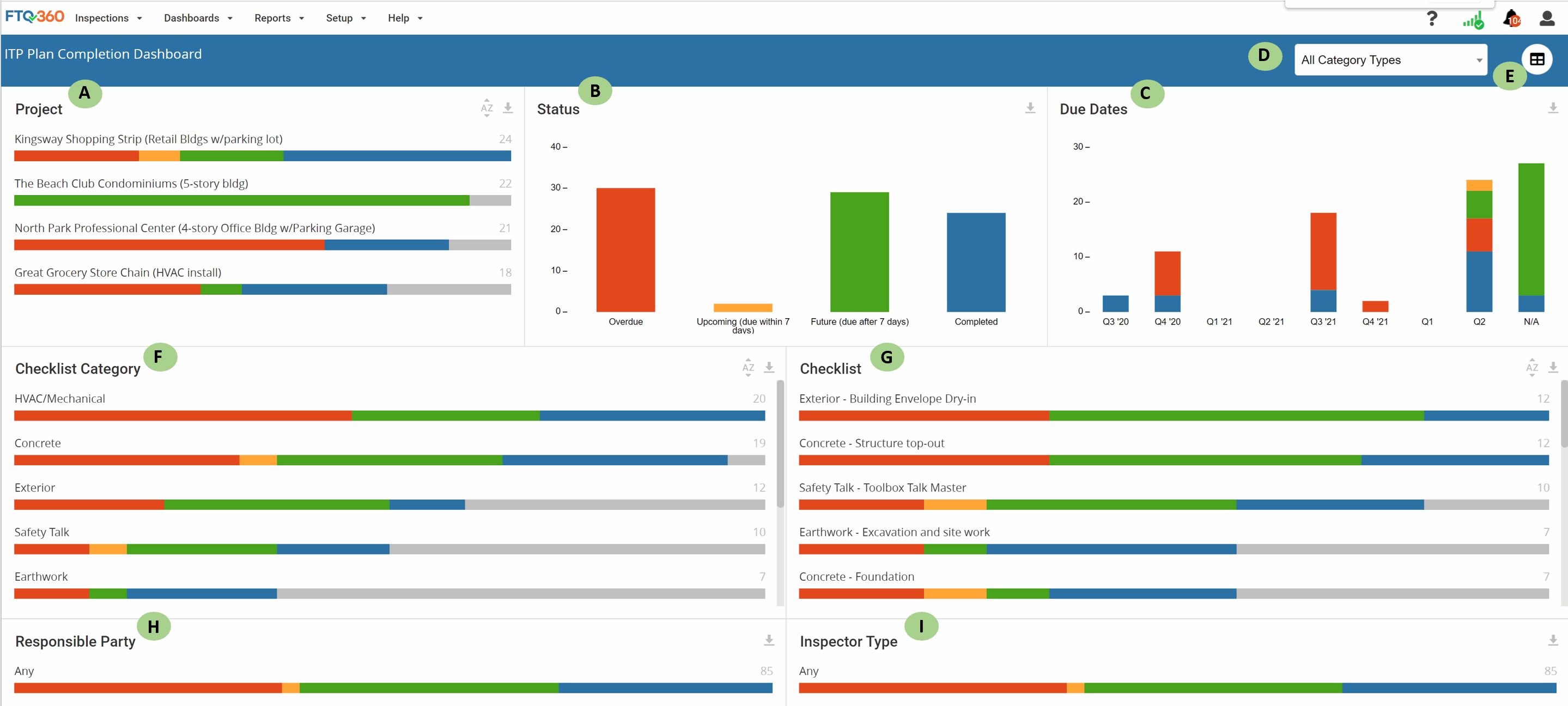Open the user profile icon
The height and width of the screenshot is (706, 1568).
(1547, 19)
